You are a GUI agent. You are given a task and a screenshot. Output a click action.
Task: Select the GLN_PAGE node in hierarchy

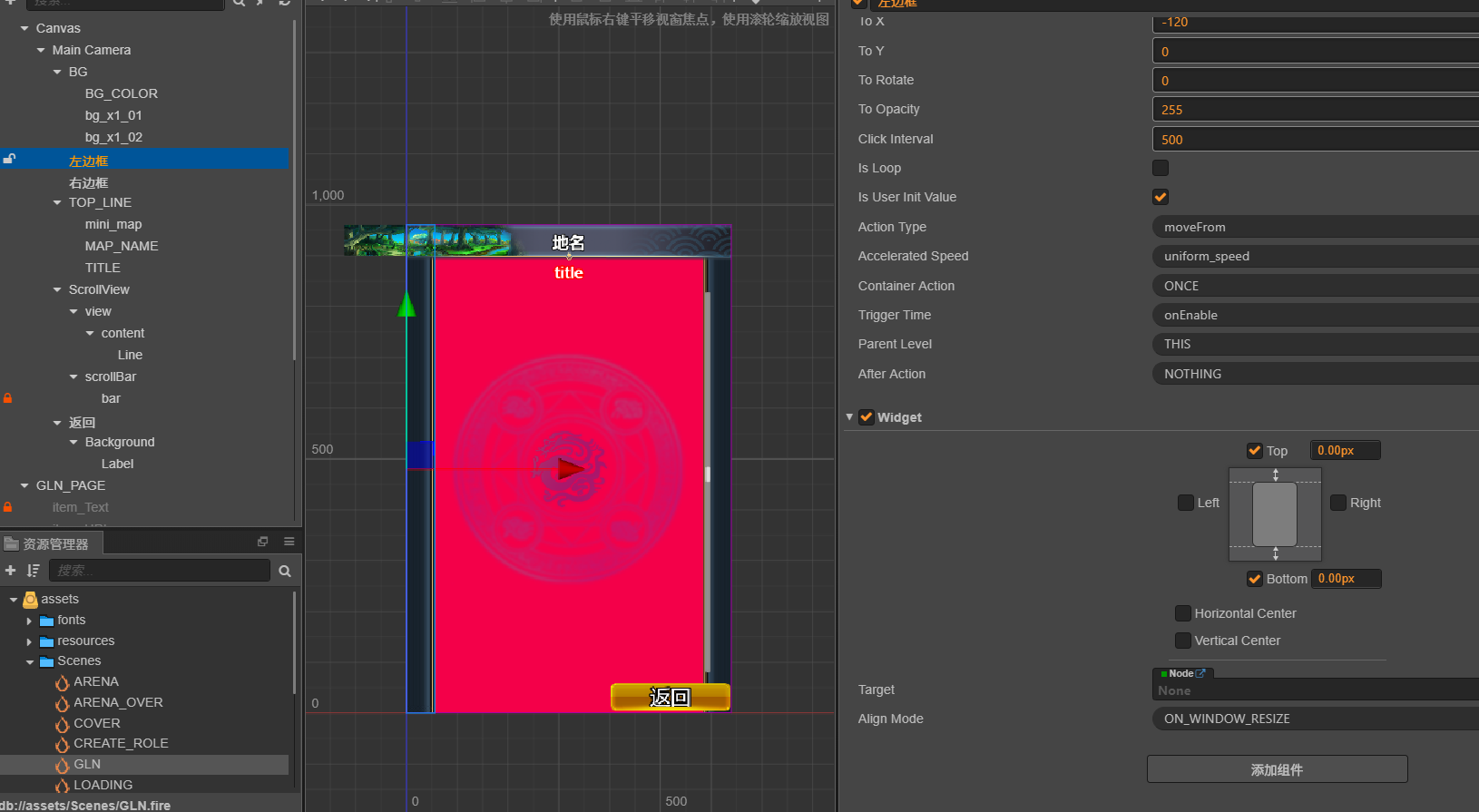(x=71, y=485)
